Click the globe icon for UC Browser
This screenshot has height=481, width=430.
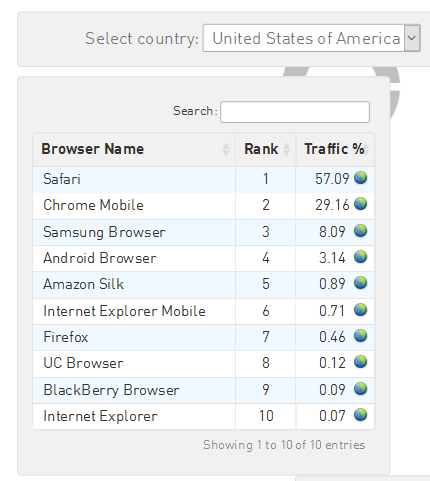coord(360,362)
